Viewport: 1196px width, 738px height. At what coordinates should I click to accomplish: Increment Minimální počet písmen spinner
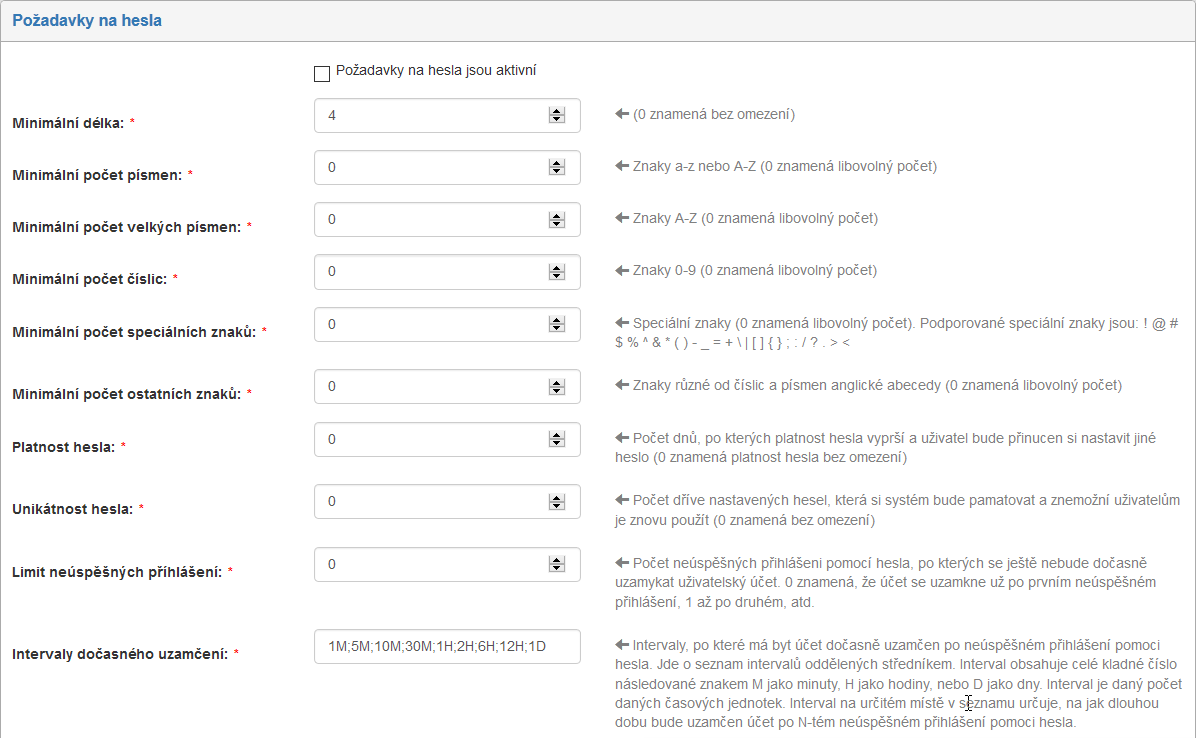point(556,163)
